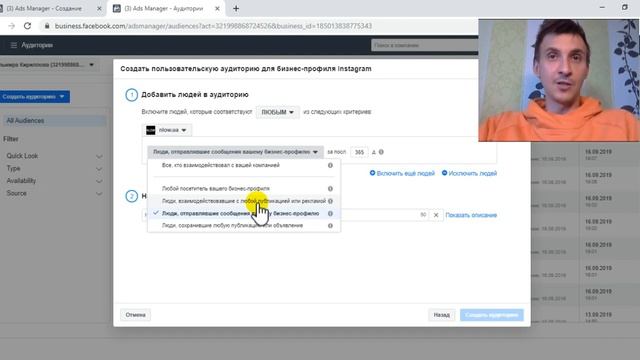Screen dimensions: 640x360
Task: Click the 365 days input field
Action: pyautogui.click(x=359, y=152)
